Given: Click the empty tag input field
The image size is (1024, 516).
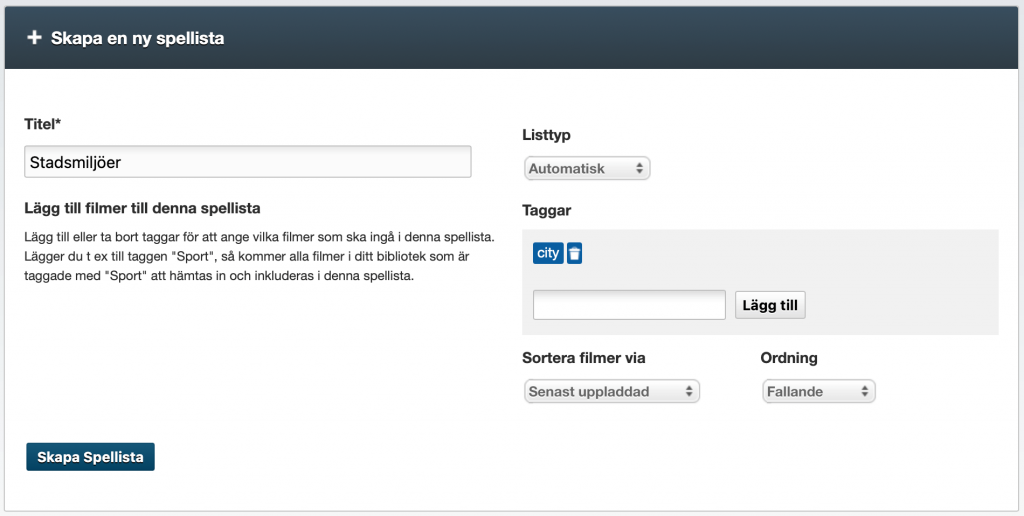Looking at the screenshot, I should 629,305.
